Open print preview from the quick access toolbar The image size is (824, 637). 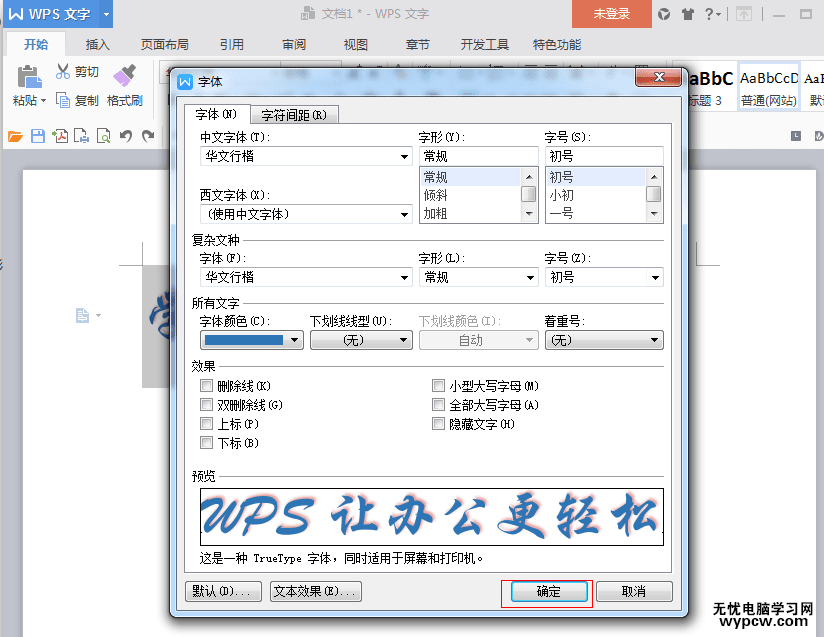[102, 137]
